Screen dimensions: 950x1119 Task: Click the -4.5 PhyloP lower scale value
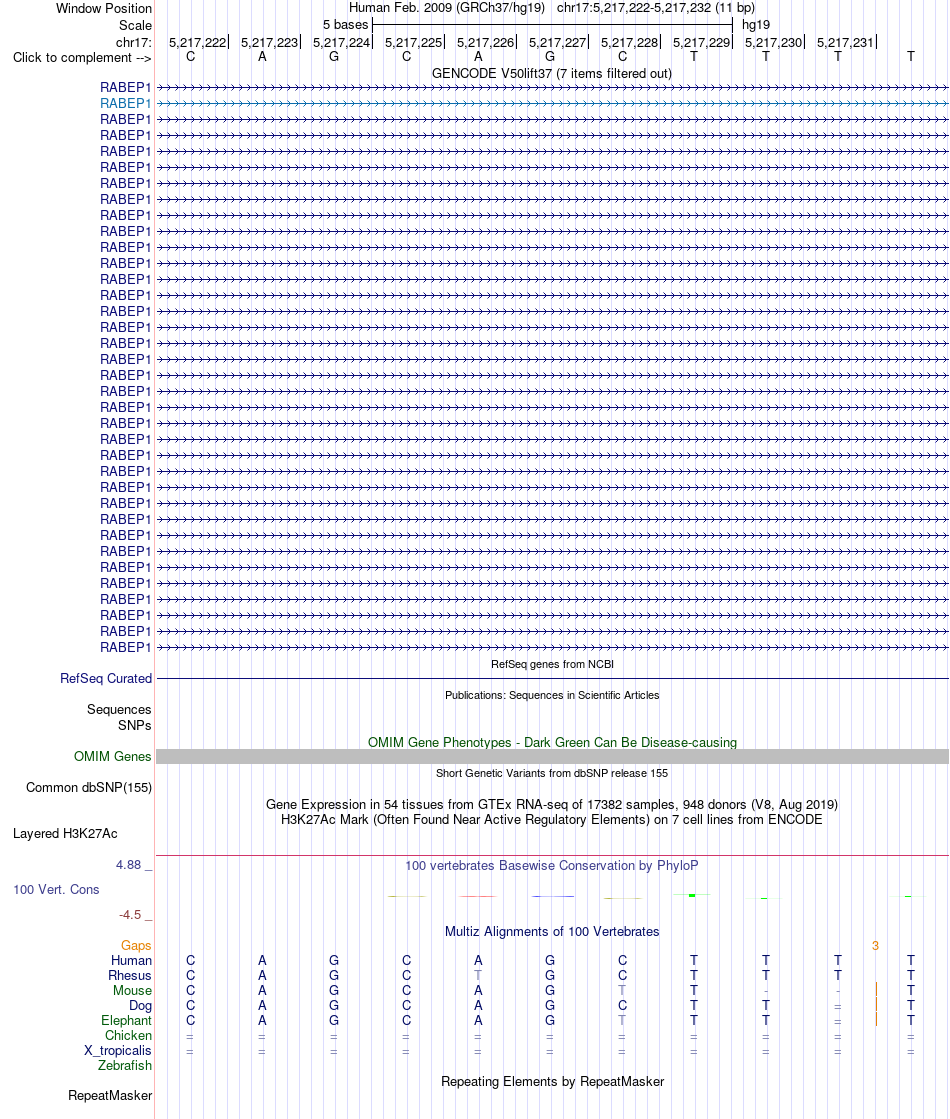(130, 915)
